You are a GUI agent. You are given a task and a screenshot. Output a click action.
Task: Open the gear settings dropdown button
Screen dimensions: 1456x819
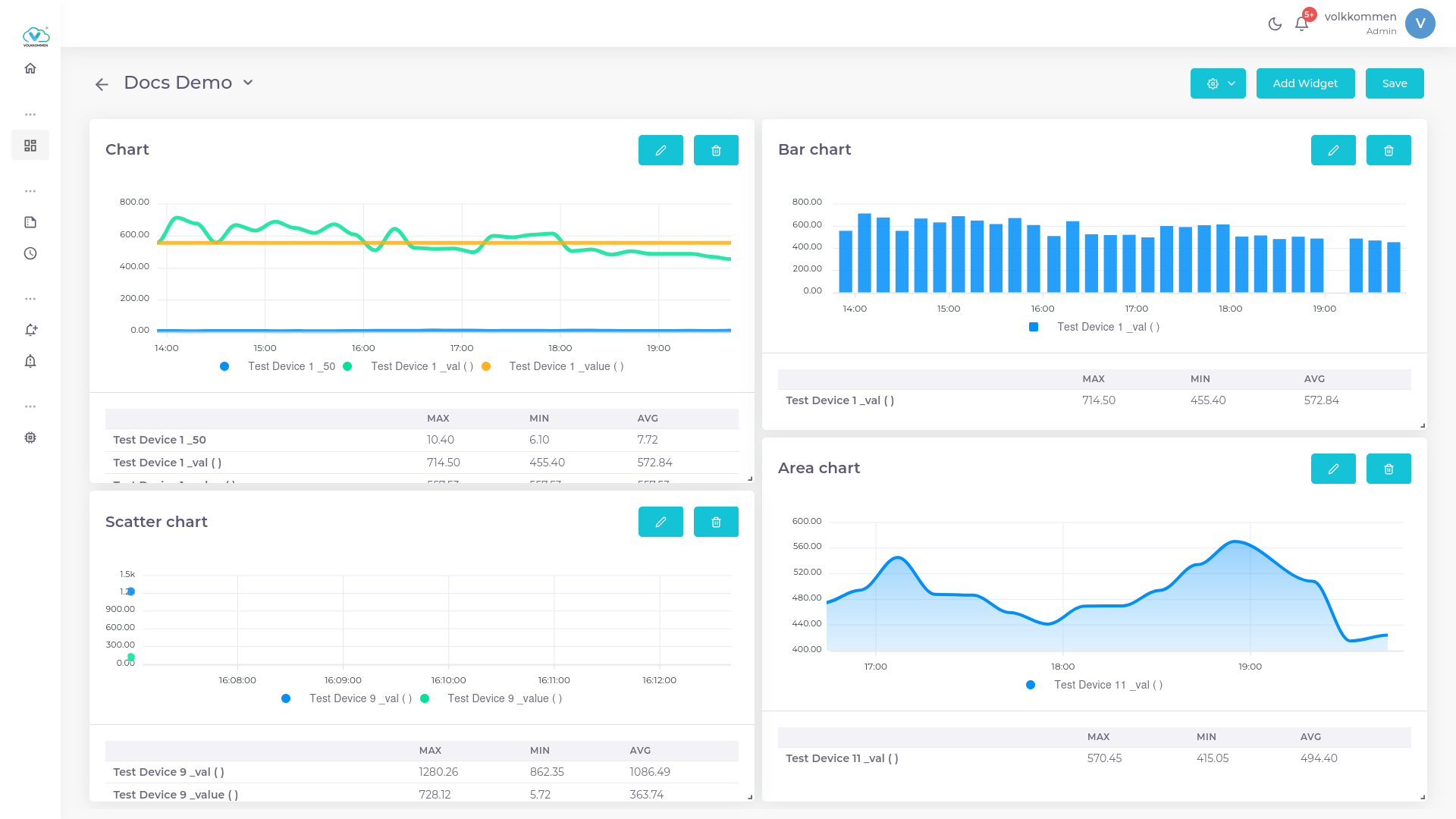pos(1217,83)
